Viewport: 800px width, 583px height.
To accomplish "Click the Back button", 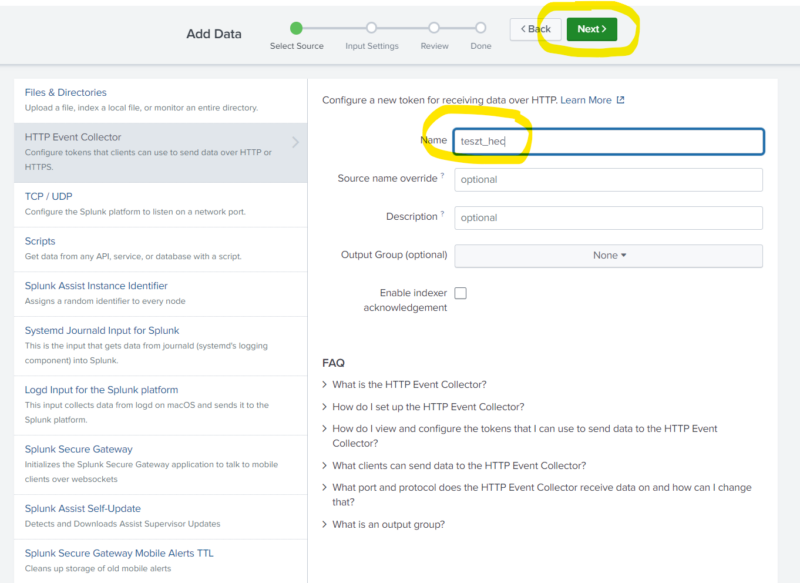I will point(535,29).
